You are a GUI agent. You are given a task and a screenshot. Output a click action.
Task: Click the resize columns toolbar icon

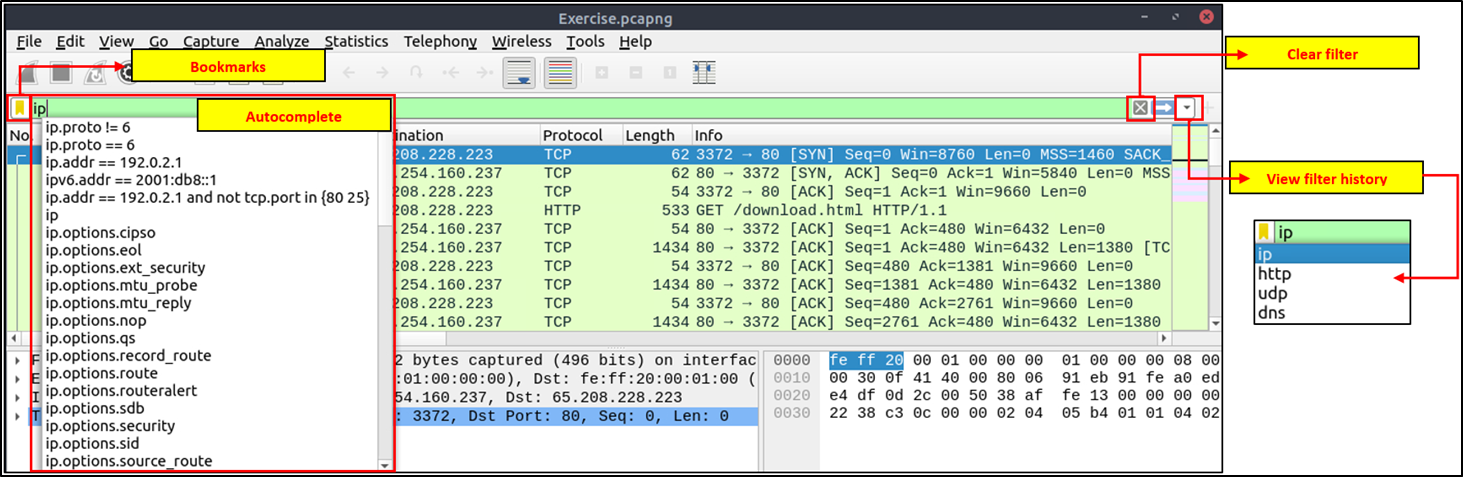(704, 73)
